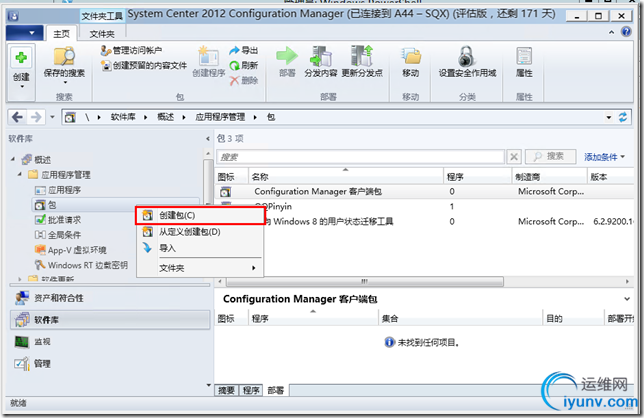Click Create Program (创建程序) icon
This screenshot has width=644, height=418.
[x=209, y=57]
